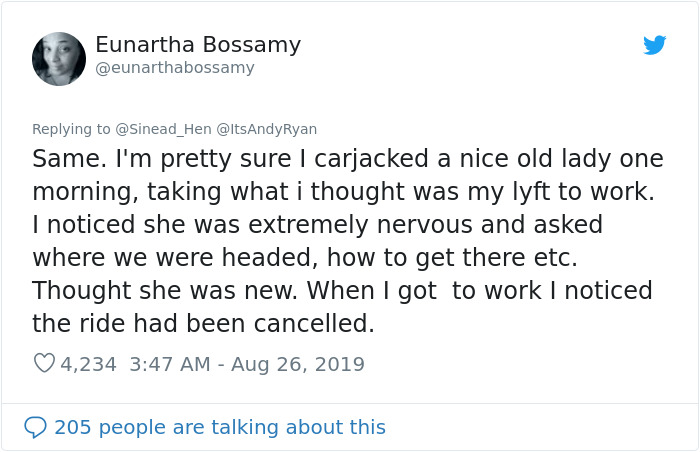This screenshot has width=700, height=452.
Task: Open "205 people are talking about this"
Action: 220,427
